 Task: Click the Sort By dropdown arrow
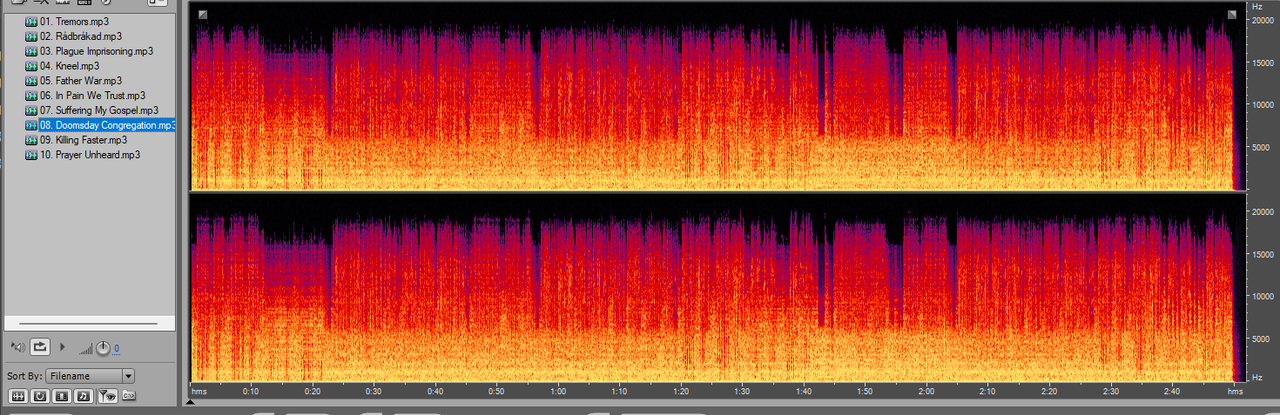click(128, 376)
